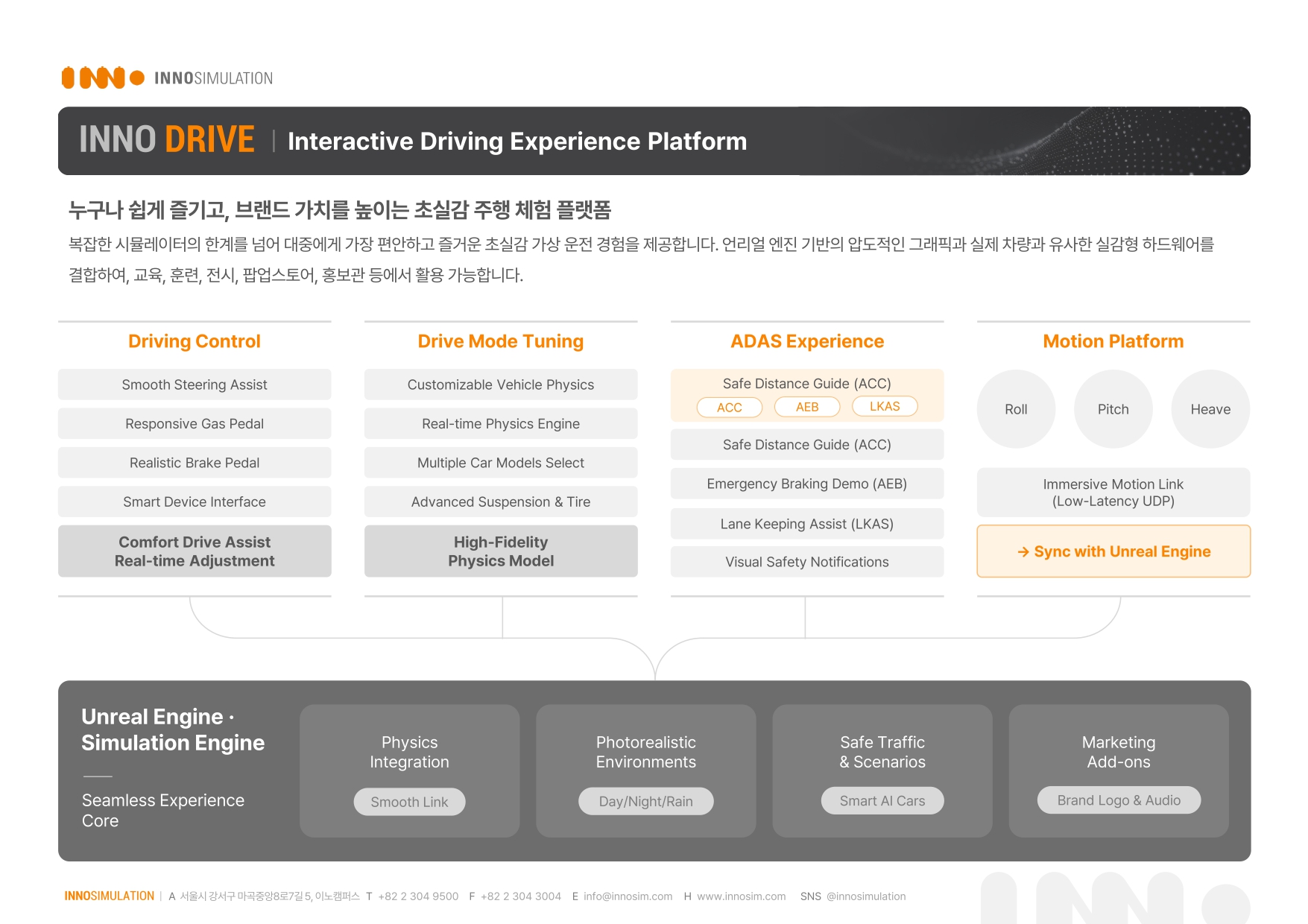Open the Safe Traffic & Scenarios card title
Viewport: 1308px width, 924px height.
[882, 752]
